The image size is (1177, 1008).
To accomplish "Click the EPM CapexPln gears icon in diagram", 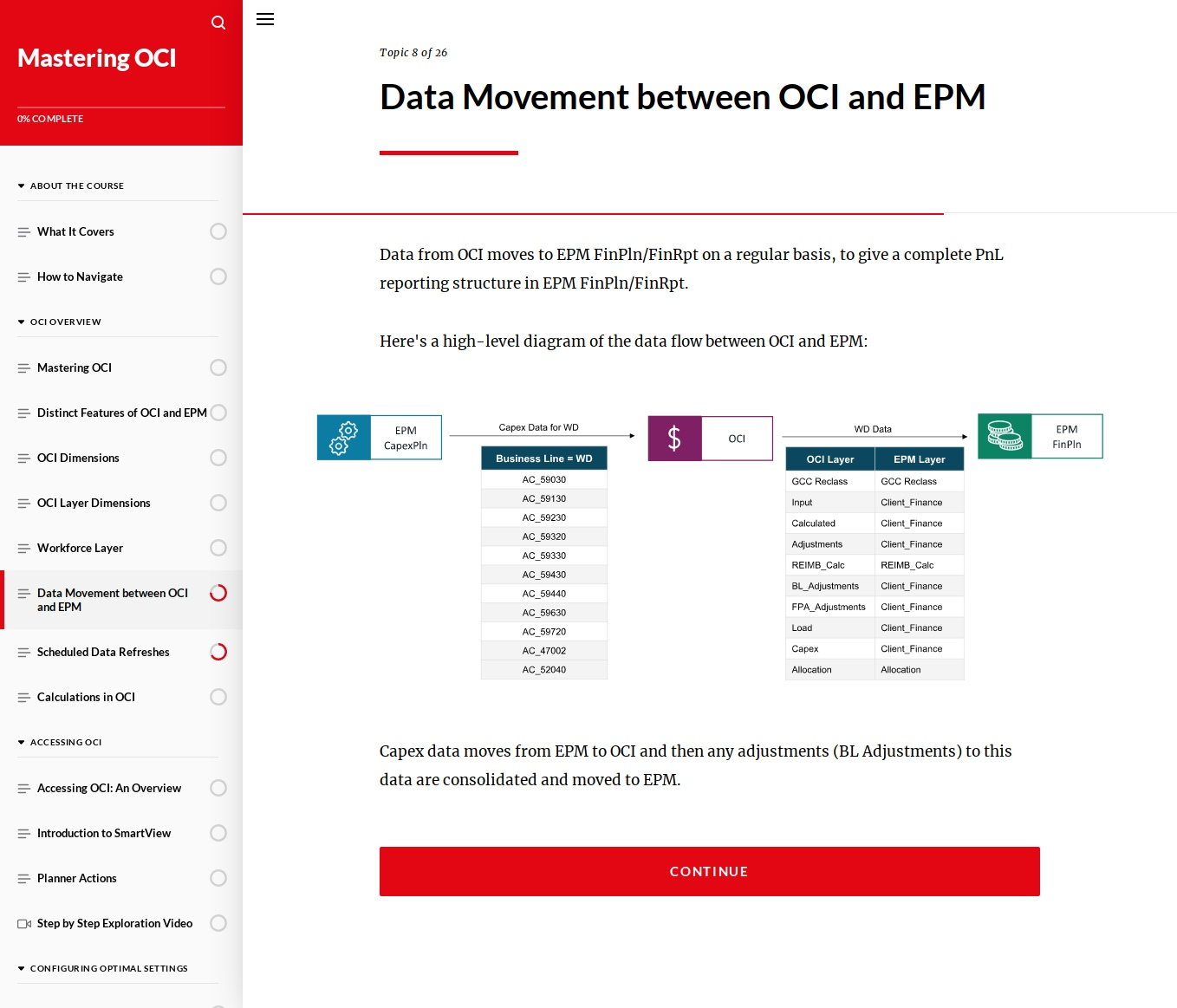I will tap(344, 438).
